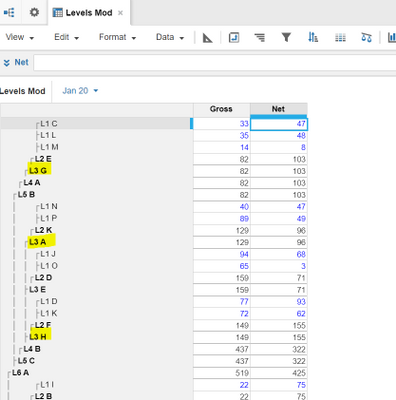Image resolution: width=396 pixels, height=400 pixels.
Task: Expand the formula bar chevron
Action: pos(7,63)
